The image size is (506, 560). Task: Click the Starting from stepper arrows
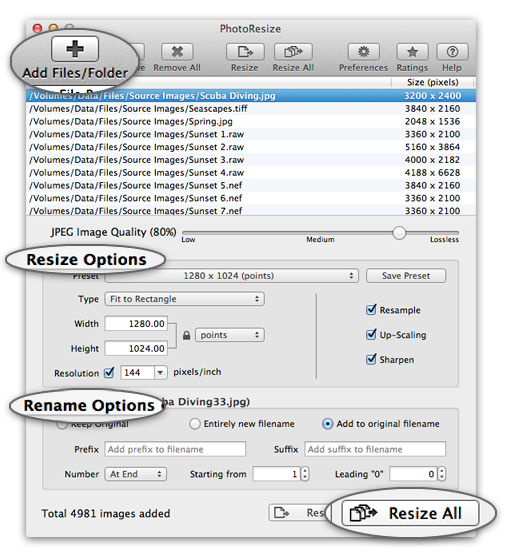(305, 474)
